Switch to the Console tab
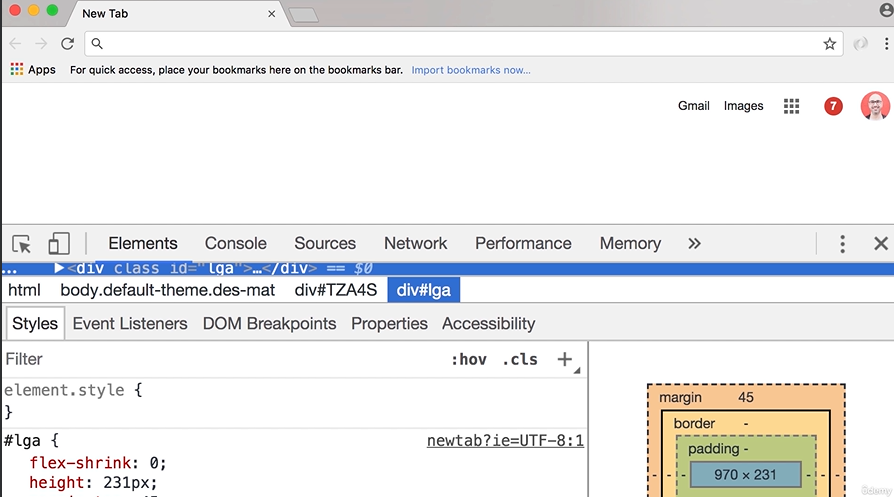 235,244
